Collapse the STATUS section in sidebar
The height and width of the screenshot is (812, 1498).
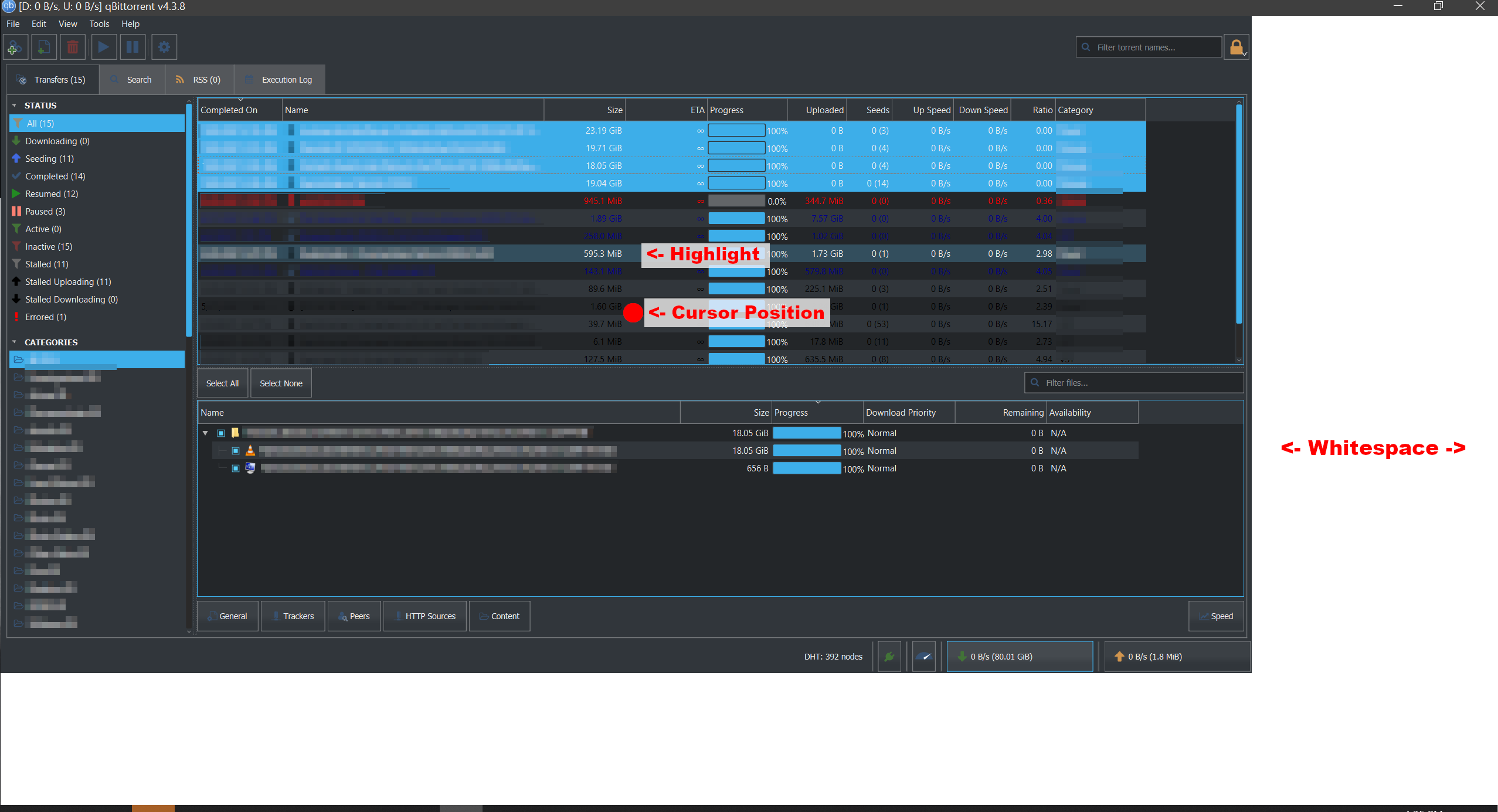click(14, 106)
